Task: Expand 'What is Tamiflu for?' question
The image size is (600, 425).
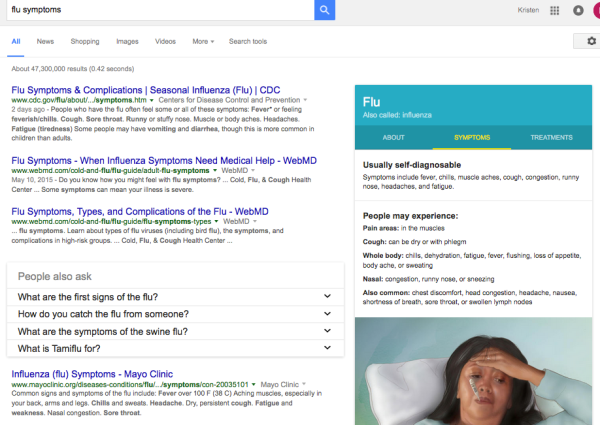Action: coord(175,348)
